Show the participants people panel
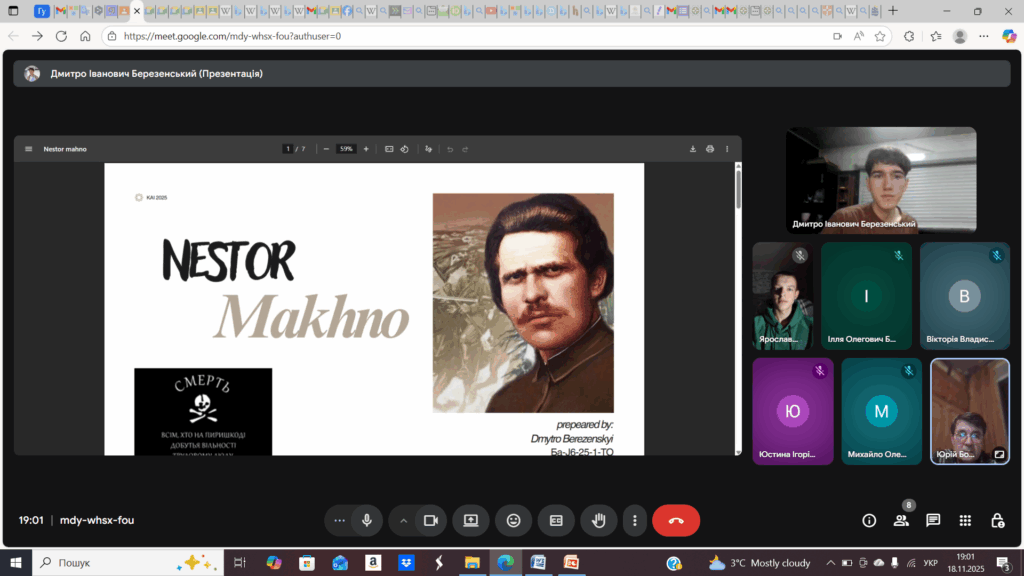Screen dimensions: 1024x576 pyautogui.click(x=901, y=520)
